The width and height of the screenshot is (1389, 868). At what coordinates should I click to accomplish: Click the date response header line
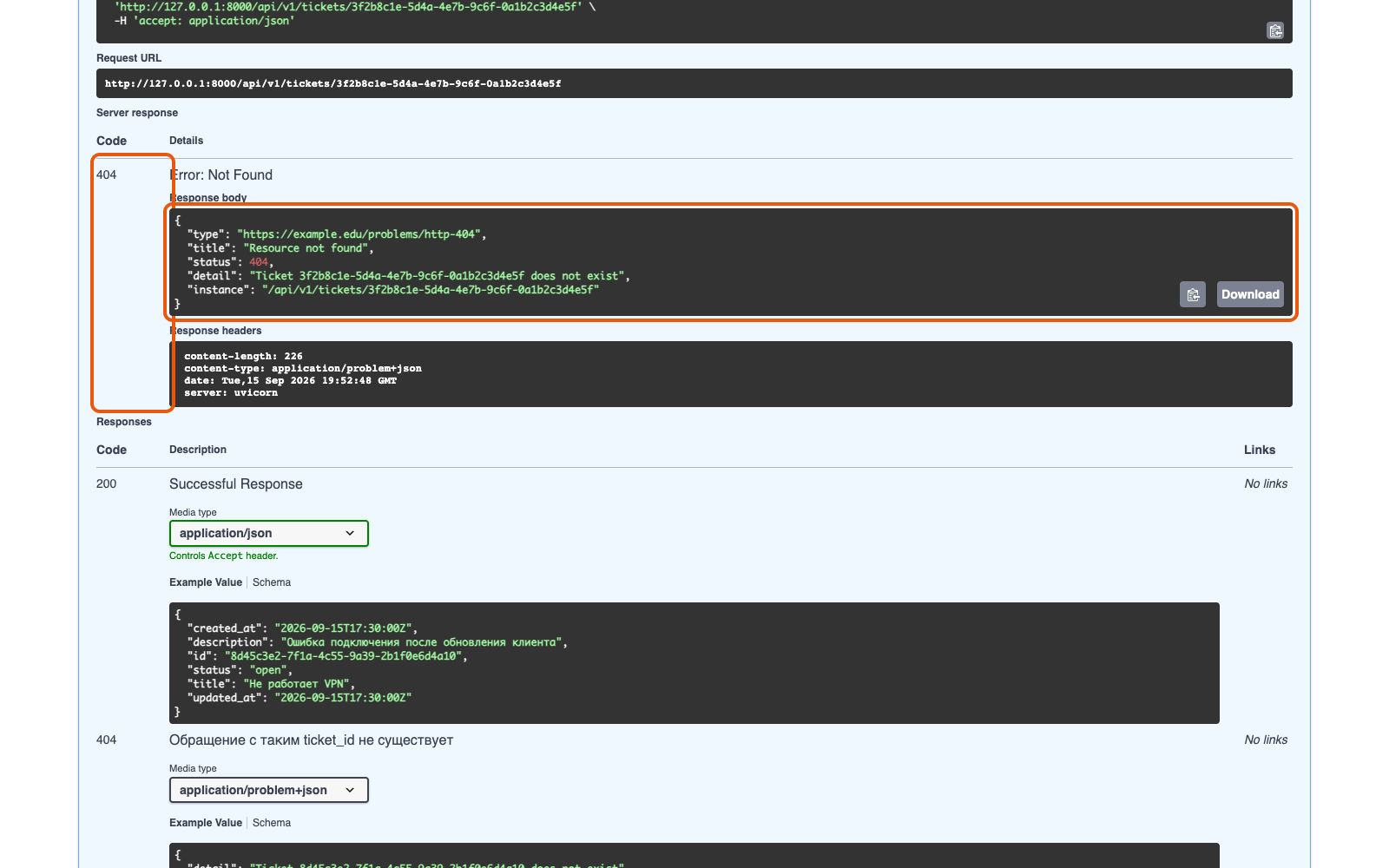290,380
